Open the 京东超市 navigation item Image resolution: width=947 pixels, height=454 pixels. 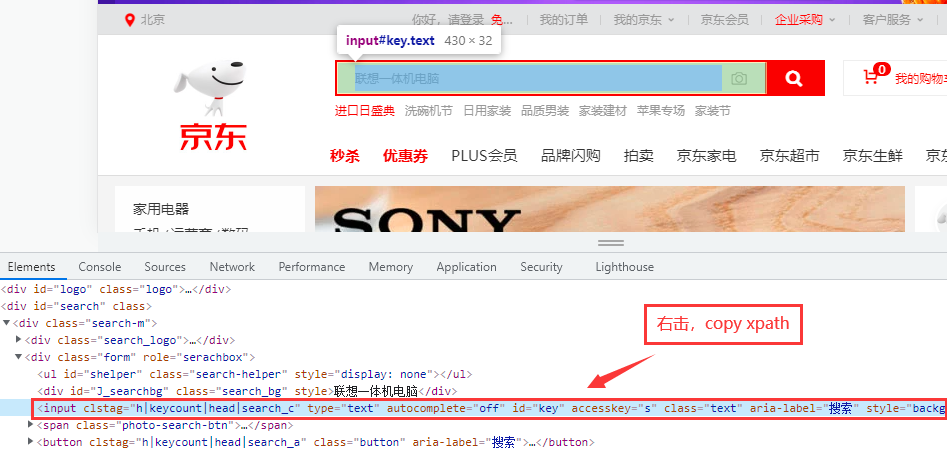tap(789, 156)
